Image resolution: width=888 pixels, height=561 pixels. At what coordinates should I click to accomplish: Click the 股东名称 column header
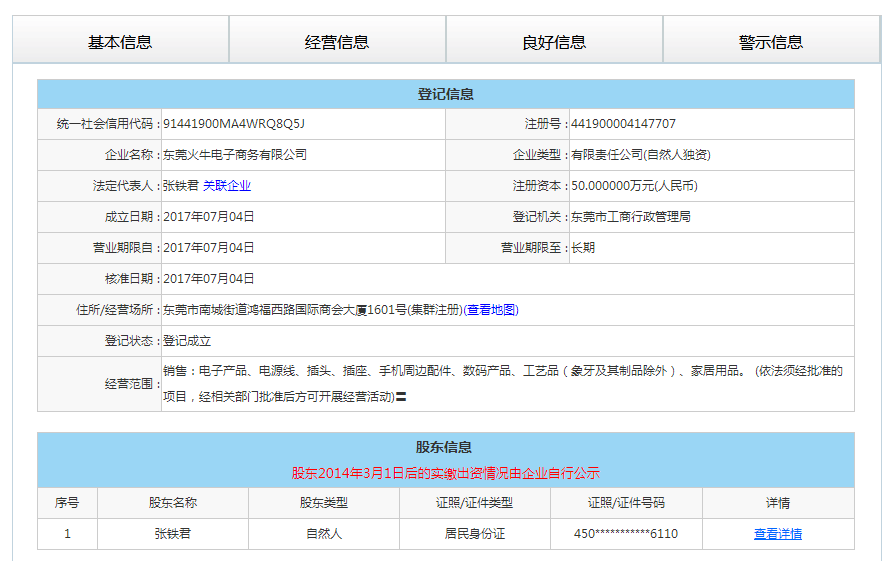coord(173,503)
